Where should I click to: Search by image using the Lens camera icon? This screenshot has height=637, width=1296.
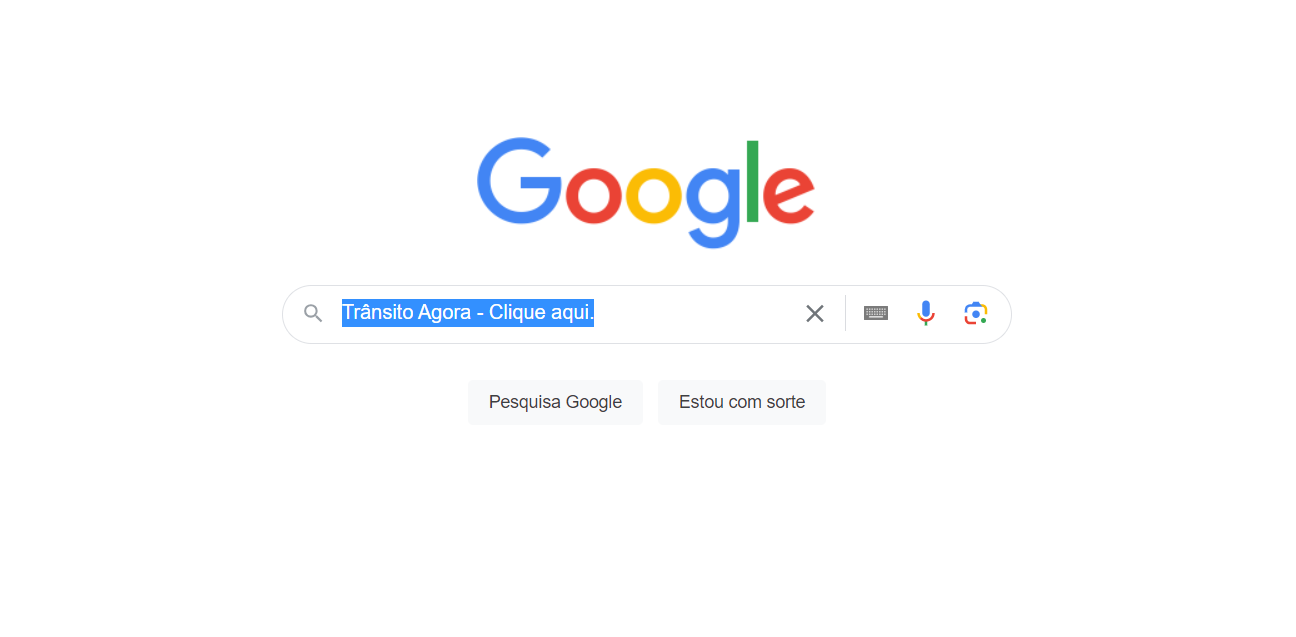[x=976, y=313]
